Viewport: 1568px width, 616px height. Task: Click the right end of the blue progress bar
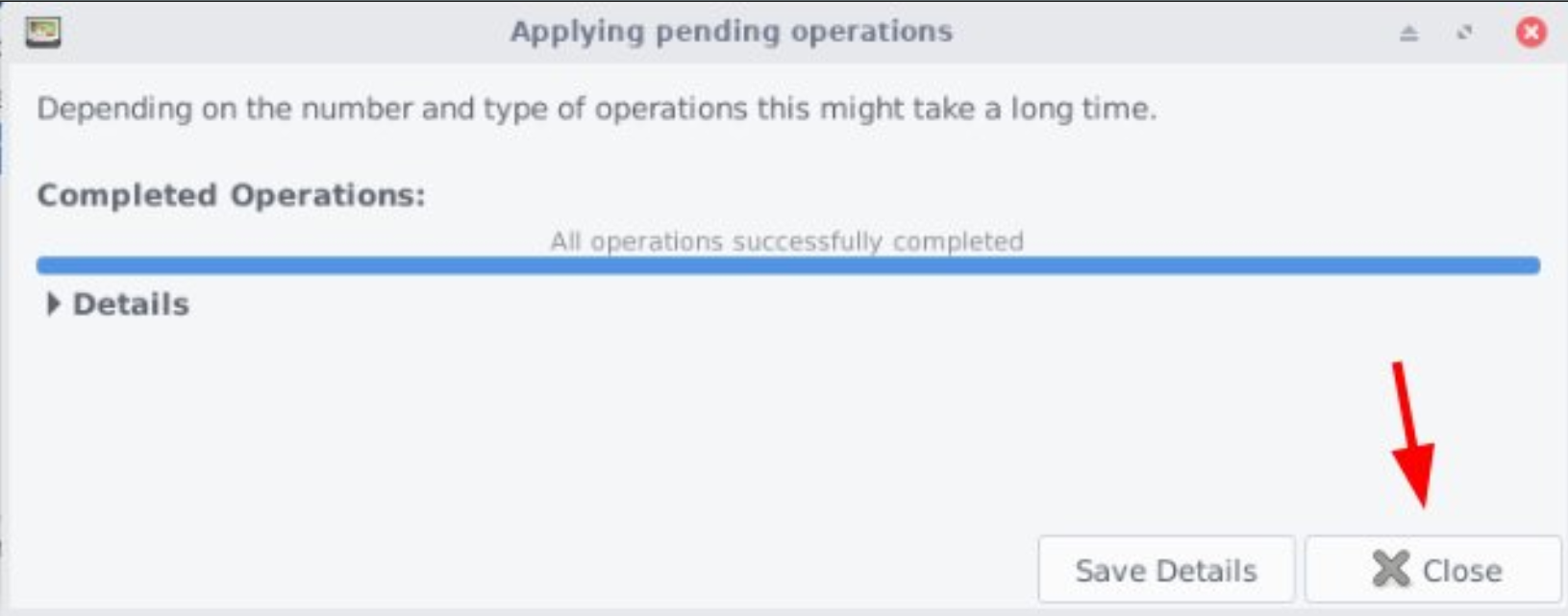[1531, 265]
